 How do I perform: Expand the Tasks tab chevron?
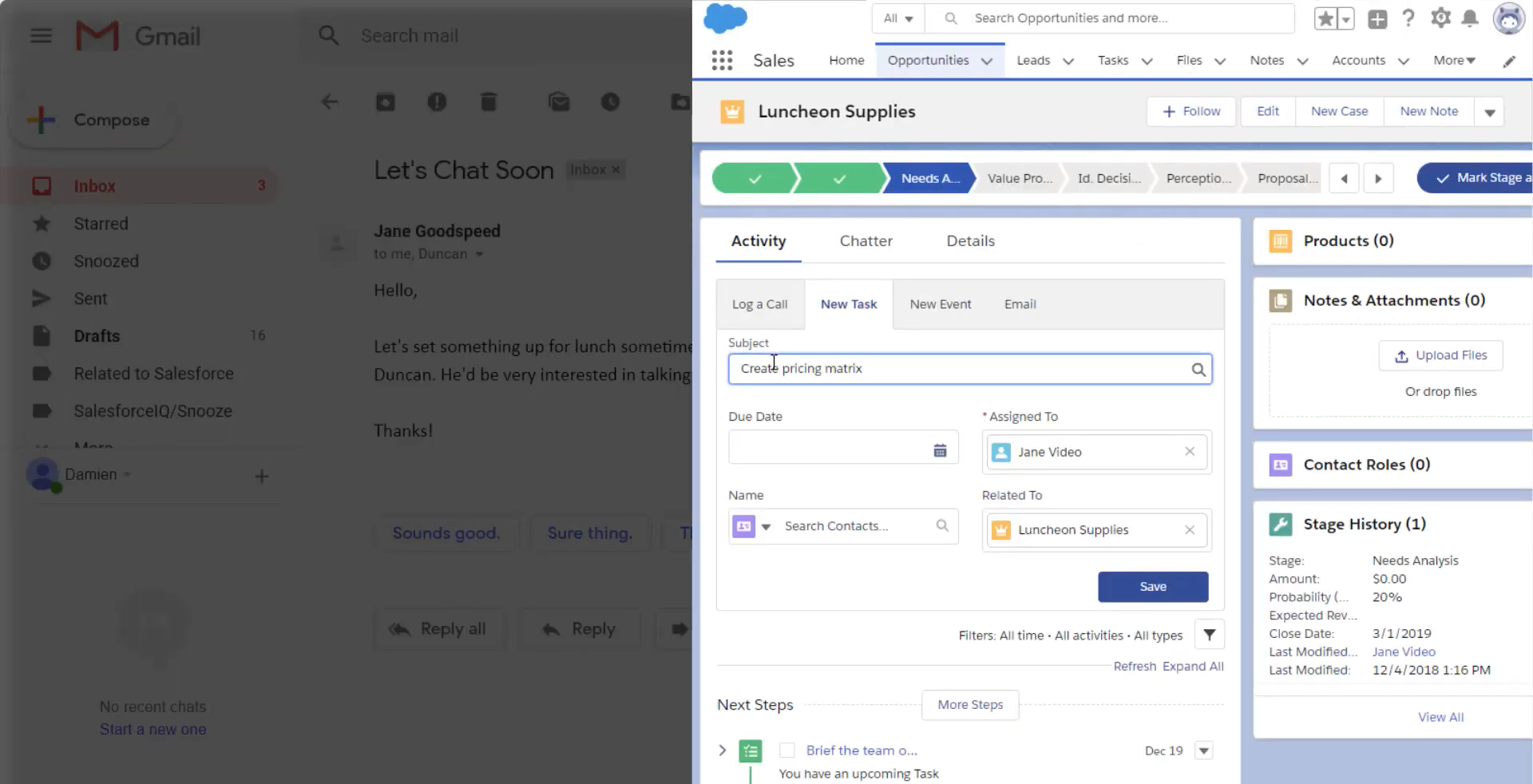[1147, 61]
